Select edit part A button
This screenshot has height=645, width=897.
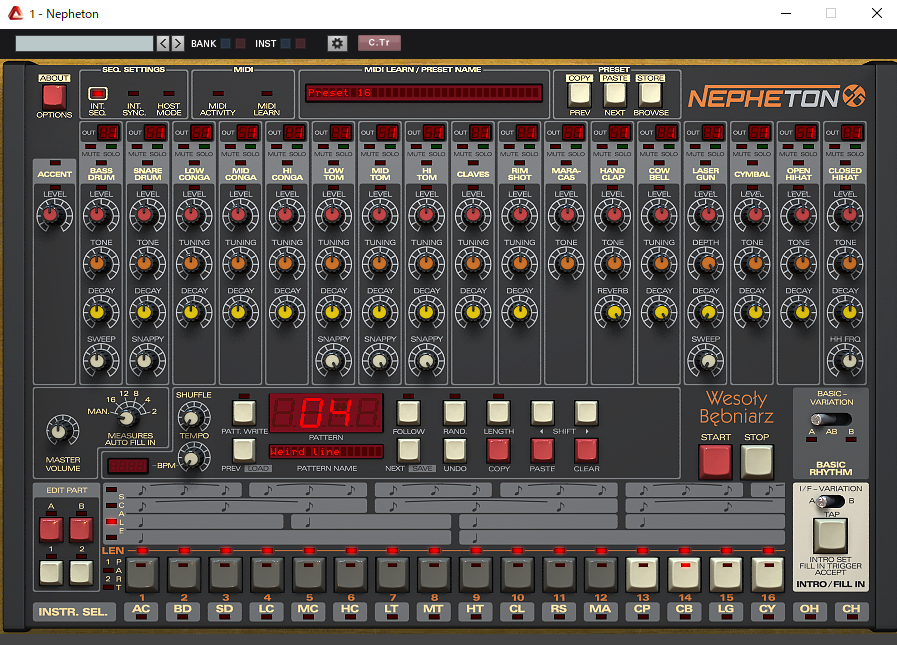(x=51, y=529)
